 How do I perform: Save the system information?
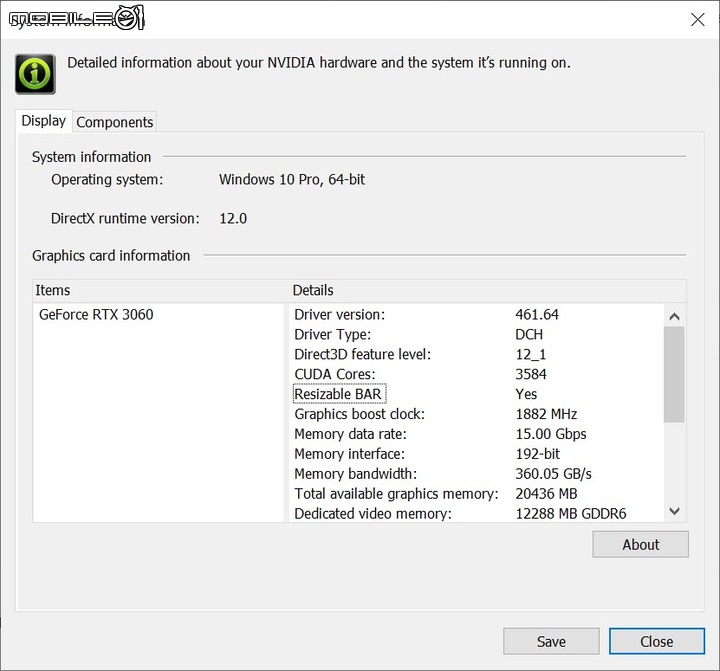(x=551, y=641)
